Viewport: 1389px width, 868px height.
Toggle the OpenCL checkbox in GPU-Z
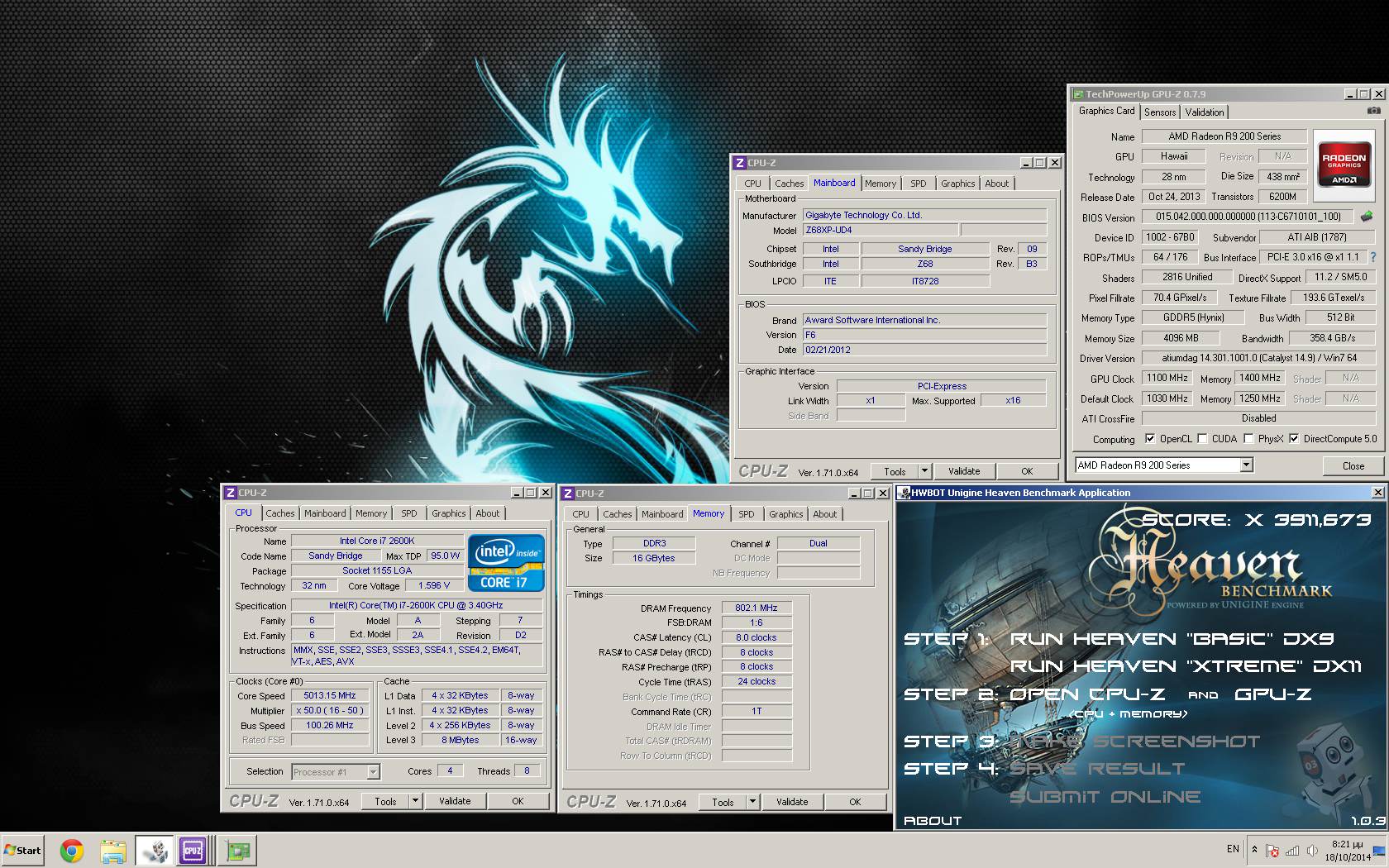(x=1150, y=439)
